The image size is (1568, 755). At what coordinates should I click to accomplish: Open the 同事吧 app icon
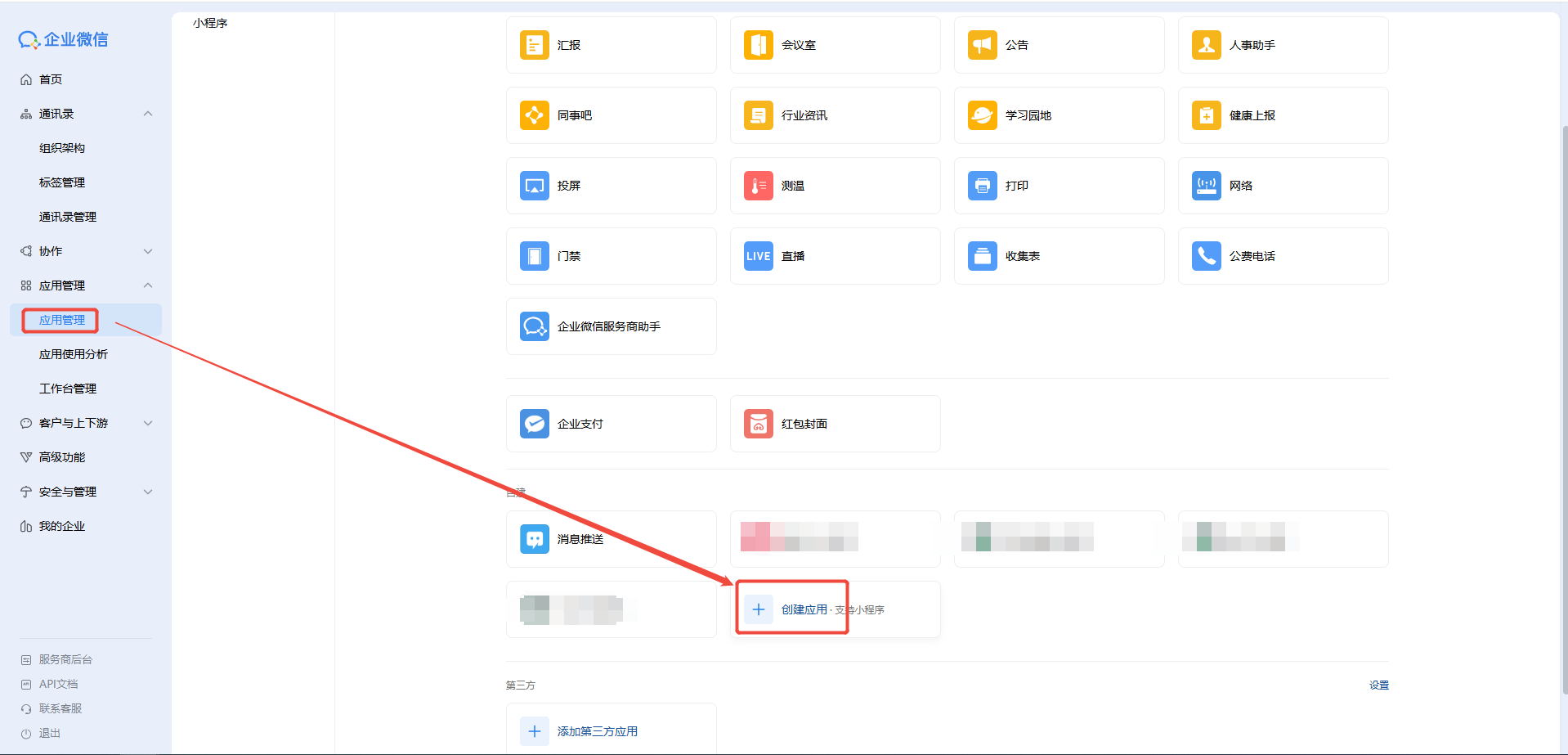pos(535,115)
